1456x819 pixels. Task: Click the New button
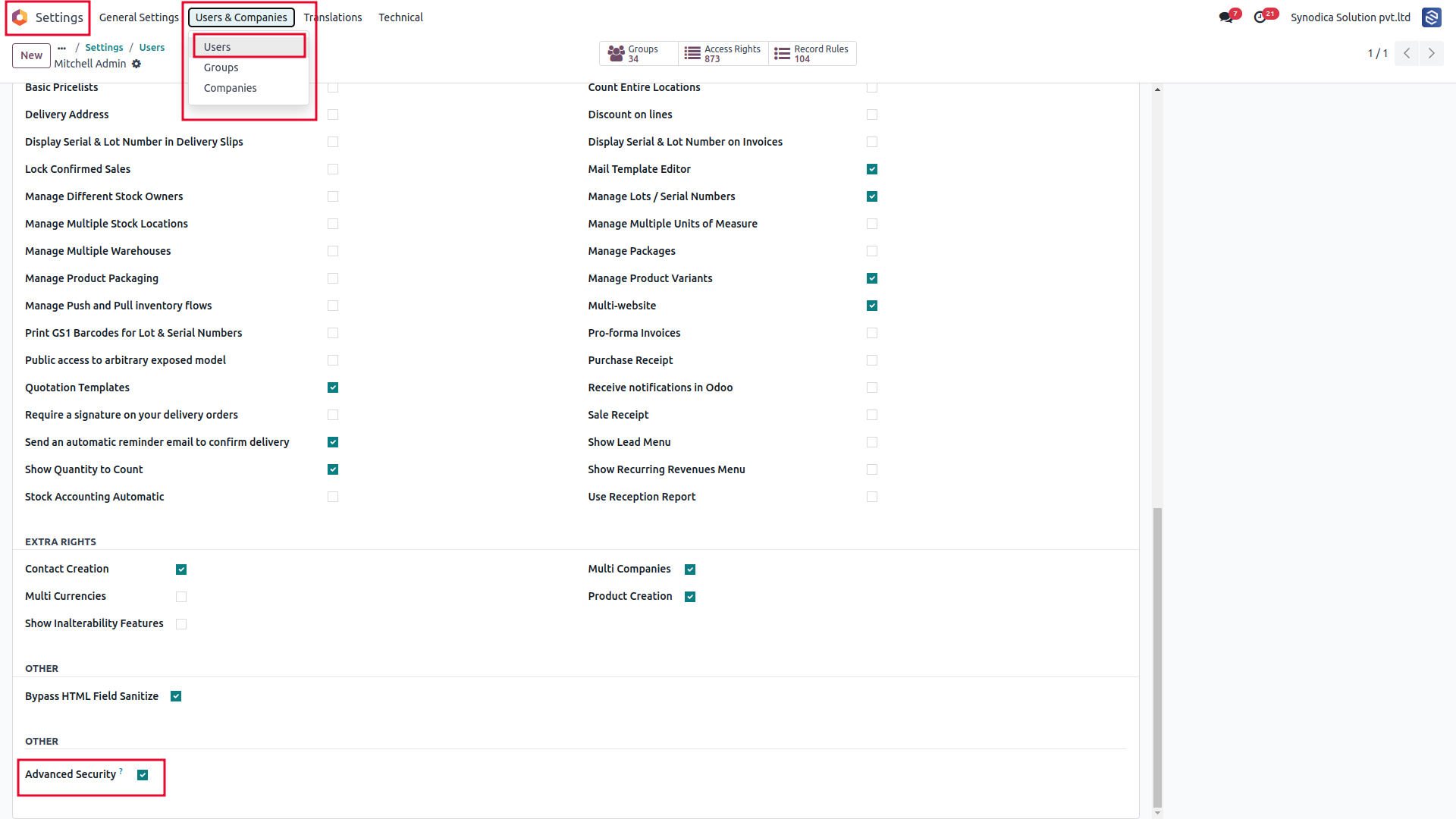click(x=31, y=55)
